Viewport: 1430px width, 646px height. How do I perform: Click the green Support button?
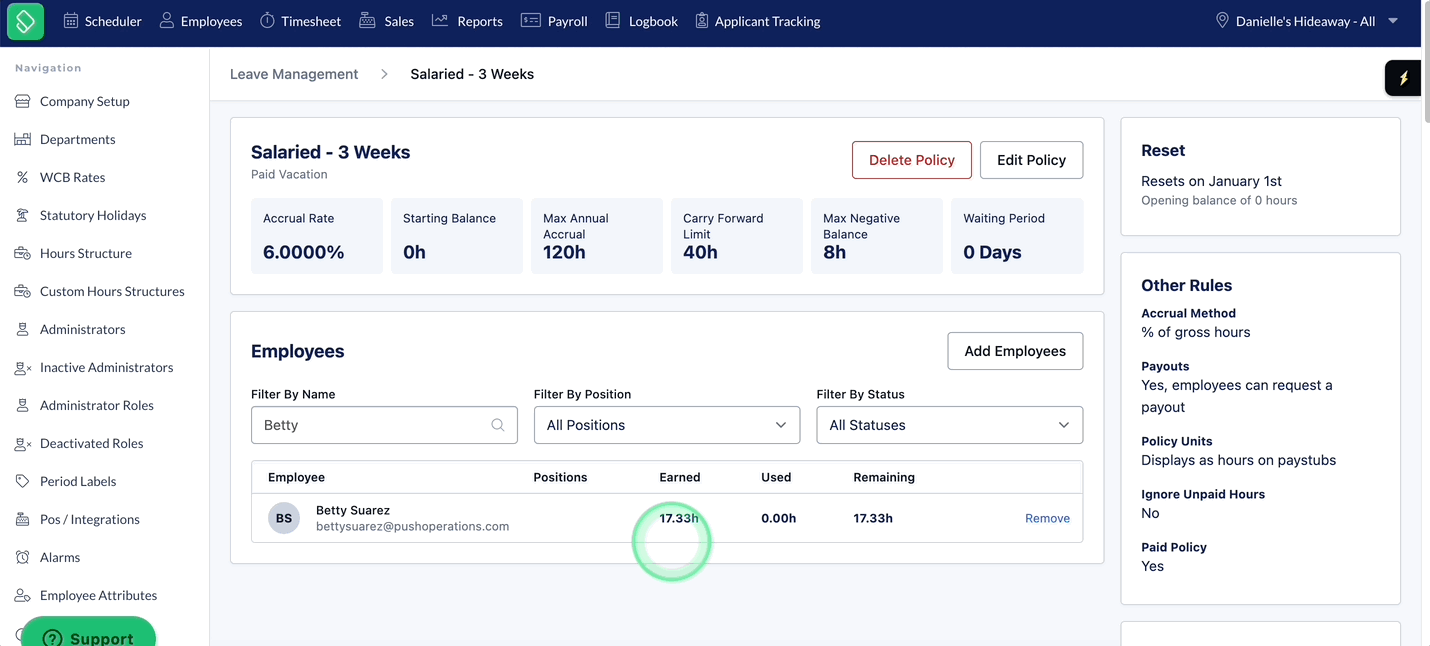point(88,632)
